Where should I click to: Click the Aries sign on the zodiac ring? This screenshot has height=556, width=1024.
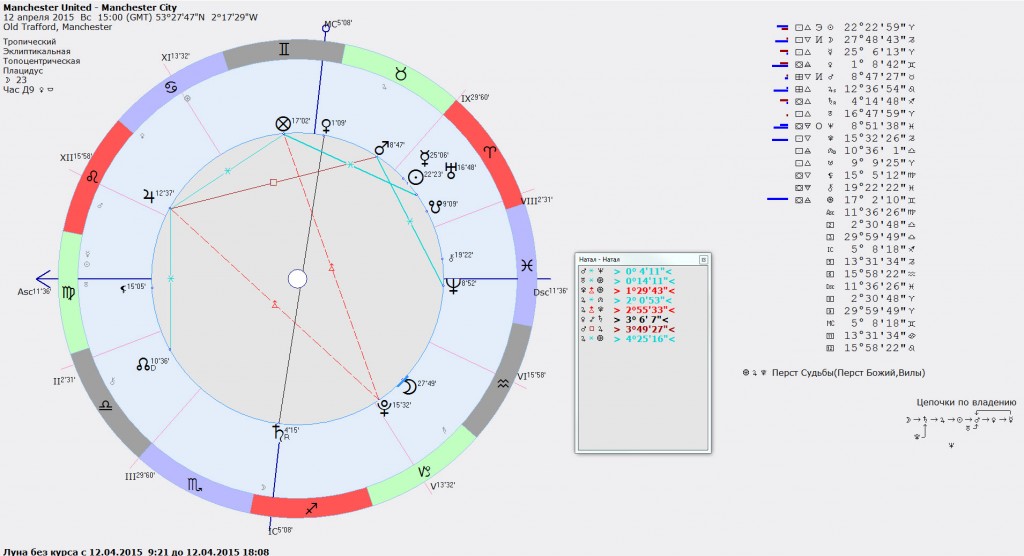(x=489, y=152)
